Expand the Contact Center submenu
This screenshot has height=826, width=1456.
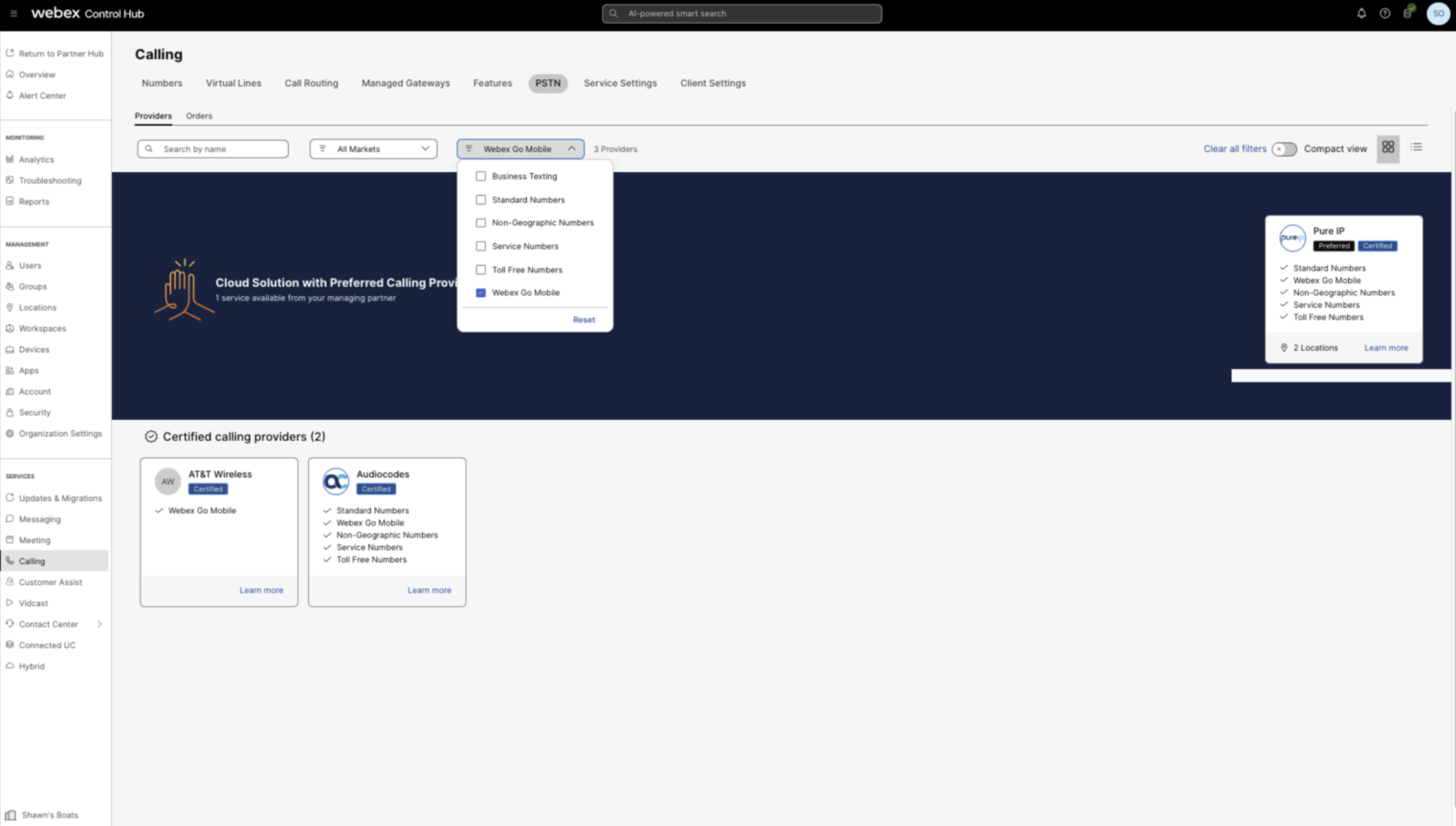pos(99,624)
